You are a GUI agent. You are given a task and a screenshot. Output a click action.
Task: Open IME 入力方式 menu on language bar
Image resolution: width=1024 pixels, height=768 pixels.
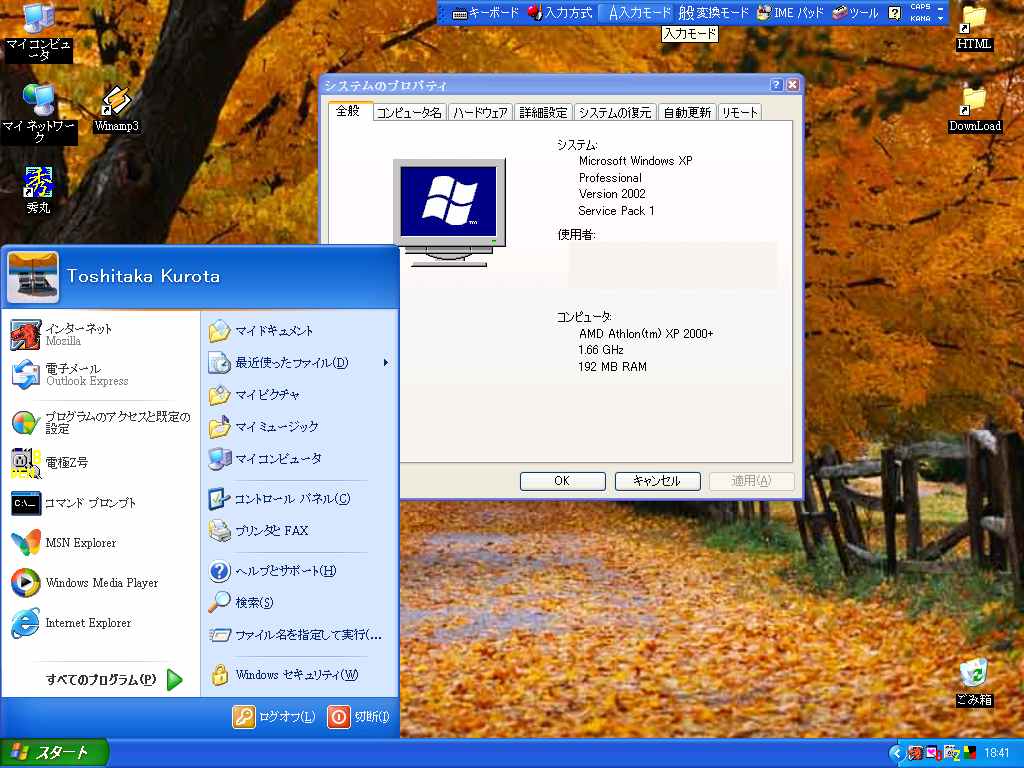(560, 12)
